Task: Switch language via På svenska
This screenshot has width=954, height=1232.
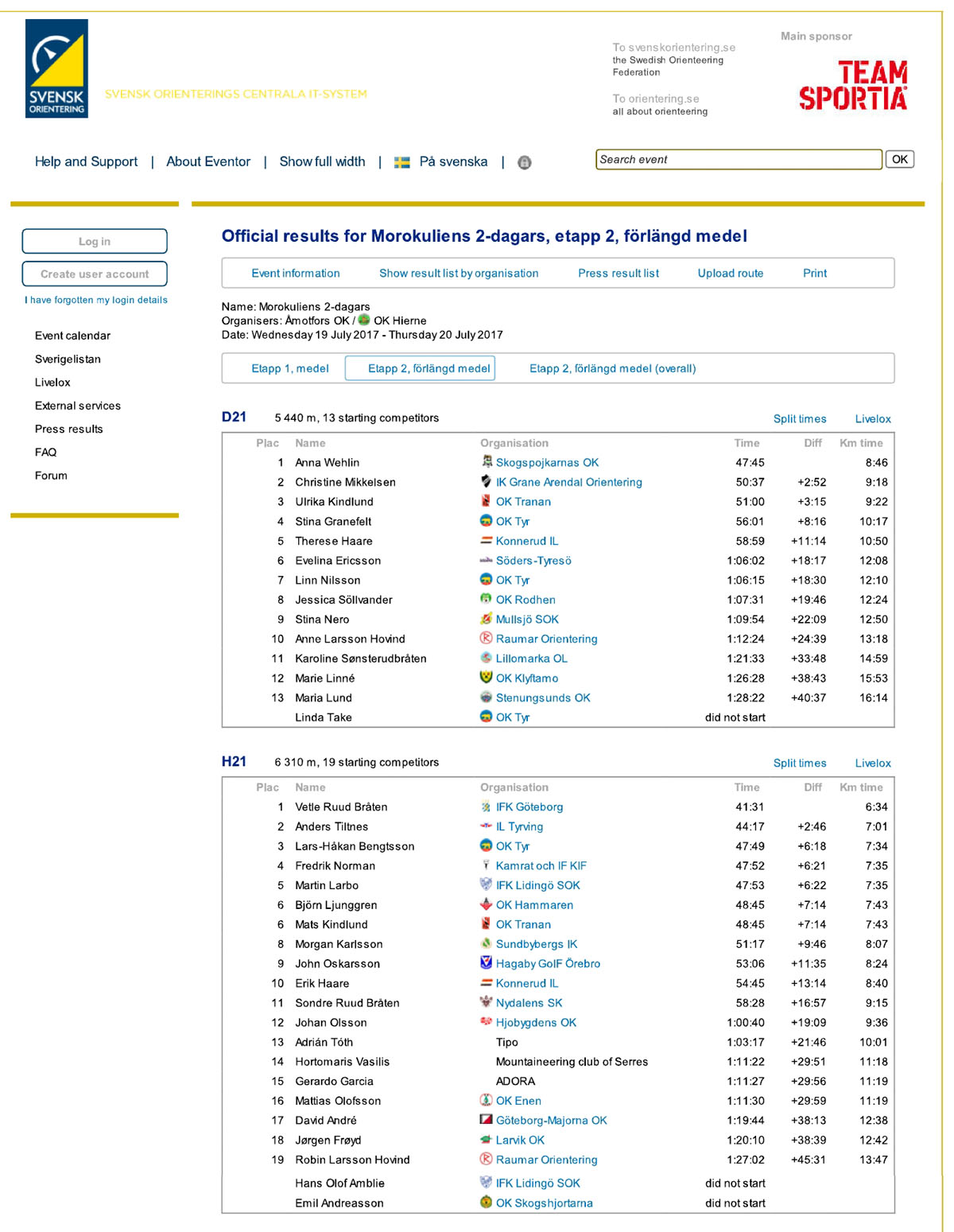Action: tap(453, 161)
